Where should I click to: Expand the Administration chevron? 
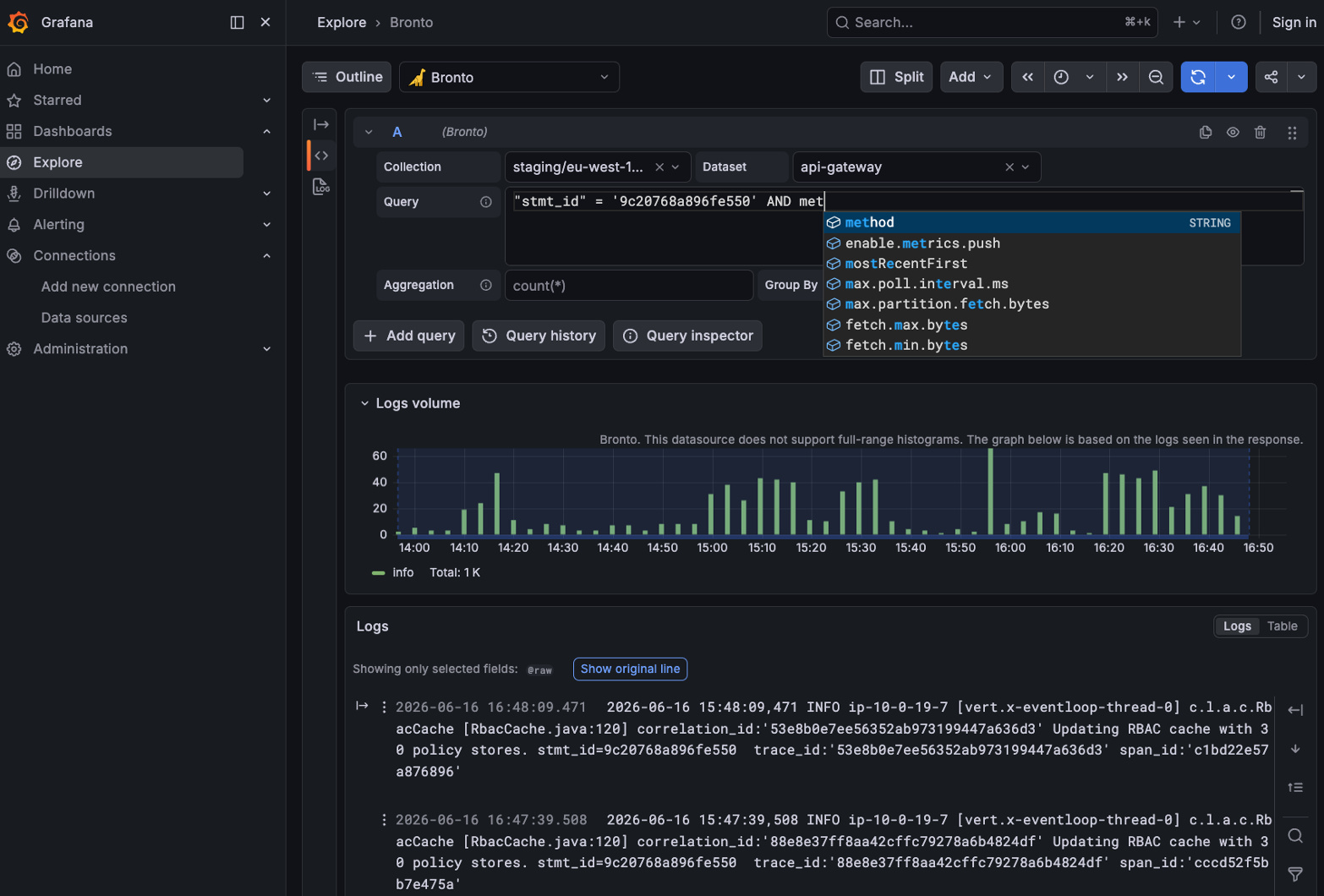pyautogui.click(x=266, y=349)
